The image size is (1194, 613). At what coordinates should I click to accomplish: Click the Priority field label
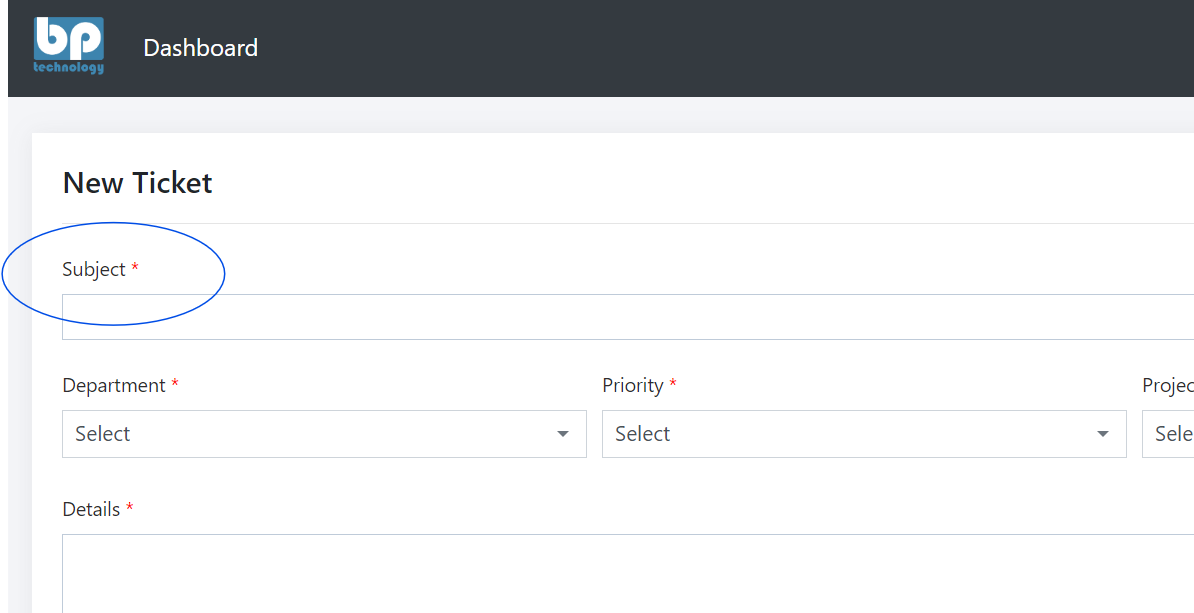pyautogui.click(x=633, y=386)
